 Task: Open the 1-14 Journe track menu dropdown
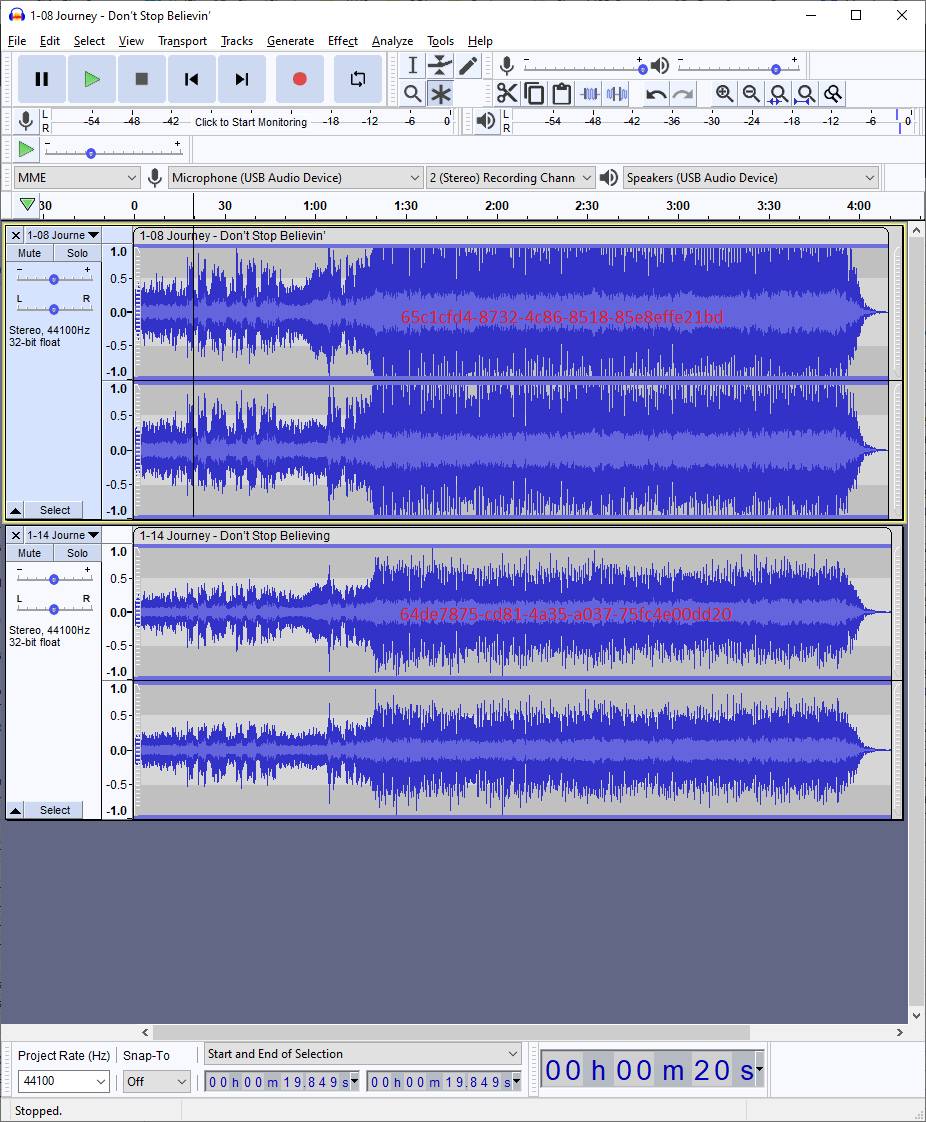point(63,535)
